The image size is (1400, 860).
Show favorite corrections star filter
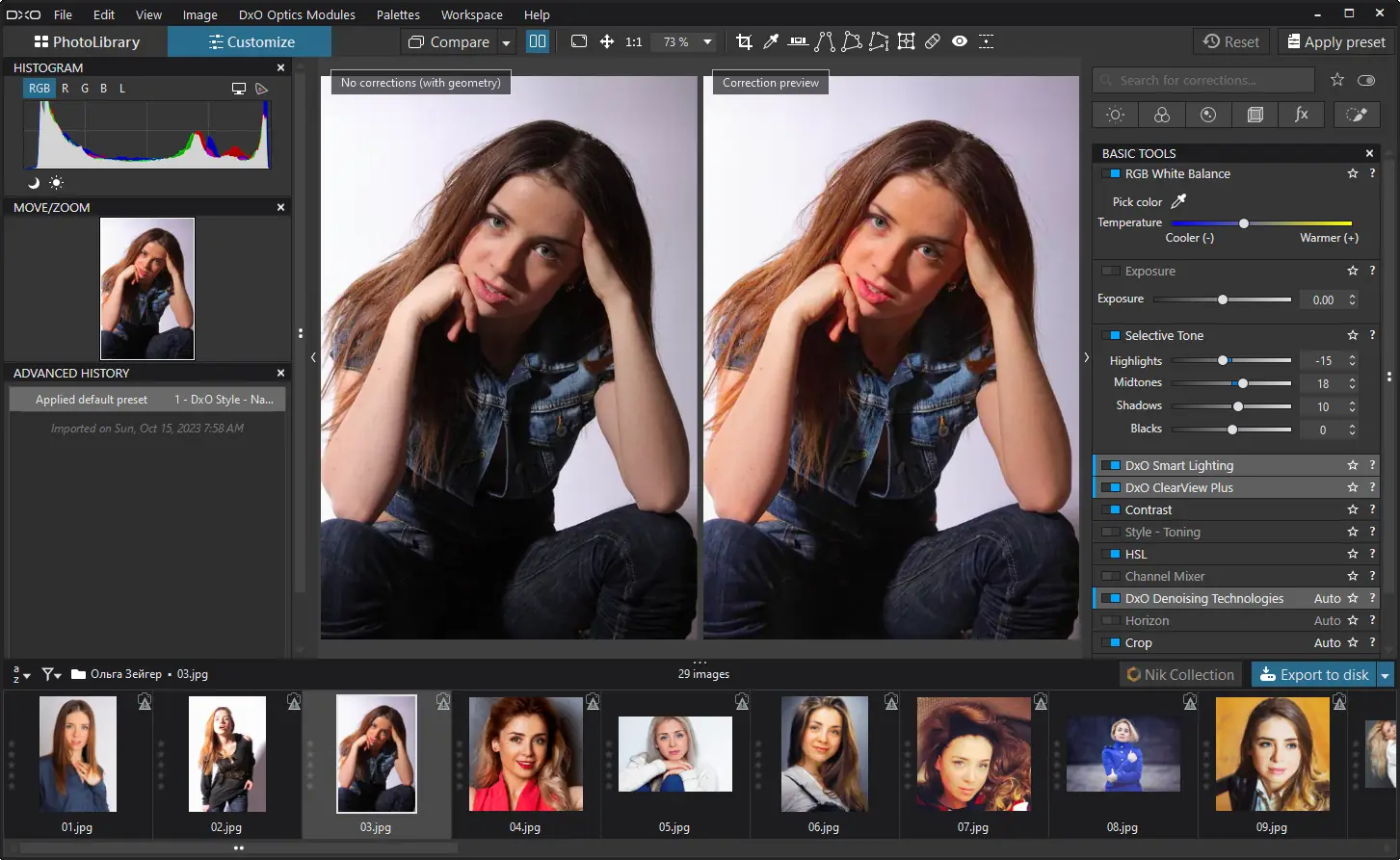1337,80
